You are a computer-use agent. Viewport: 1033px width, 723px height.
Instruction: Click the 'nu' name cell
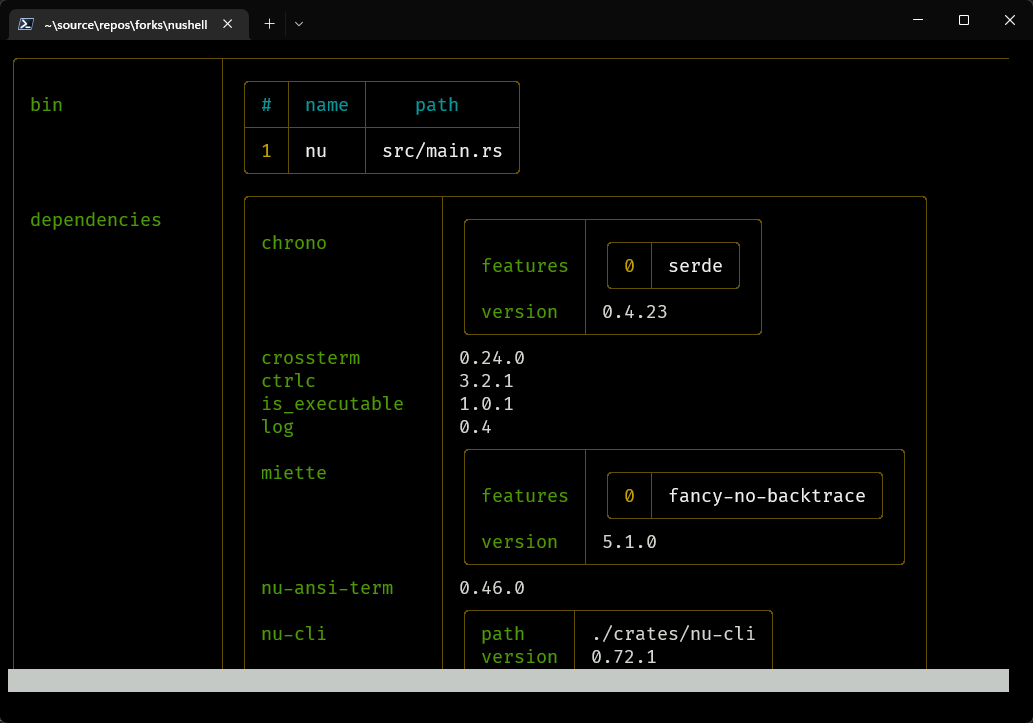(316, 151)
